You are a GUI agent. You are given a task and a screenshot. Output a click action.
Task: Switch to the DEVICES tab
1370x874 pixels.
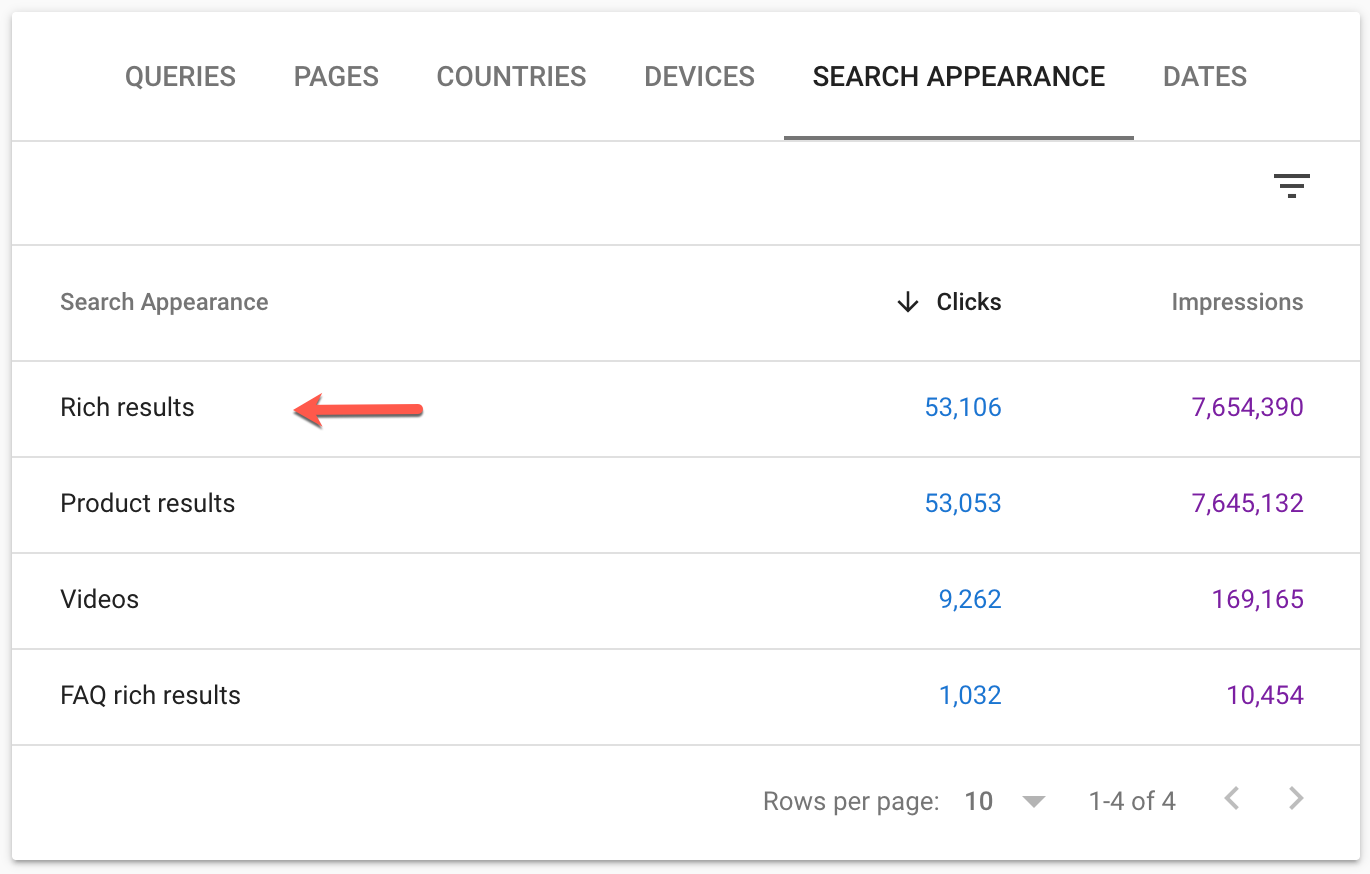(699, 76)
